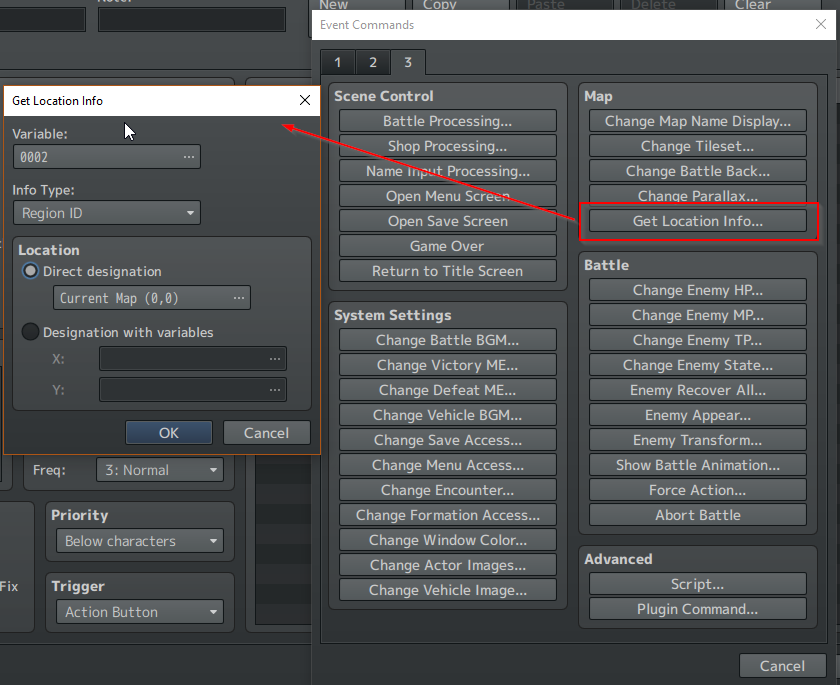Click Change Menu Access command
This screenshot has height=685, width=840.
pyautogui.click(x=447, y=465)
